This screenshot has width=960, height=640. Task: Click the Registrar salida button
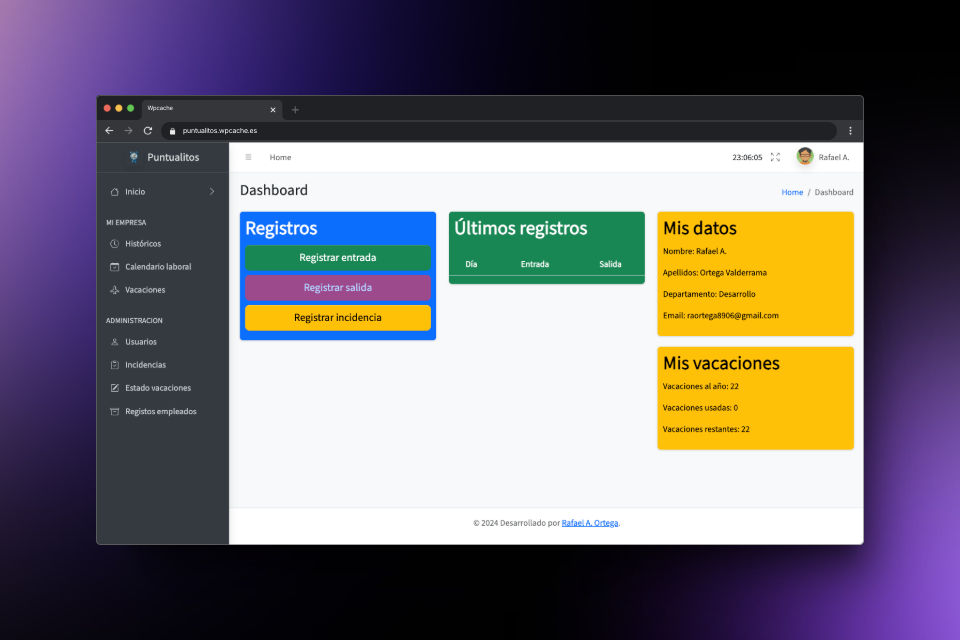tap(338, 288)
